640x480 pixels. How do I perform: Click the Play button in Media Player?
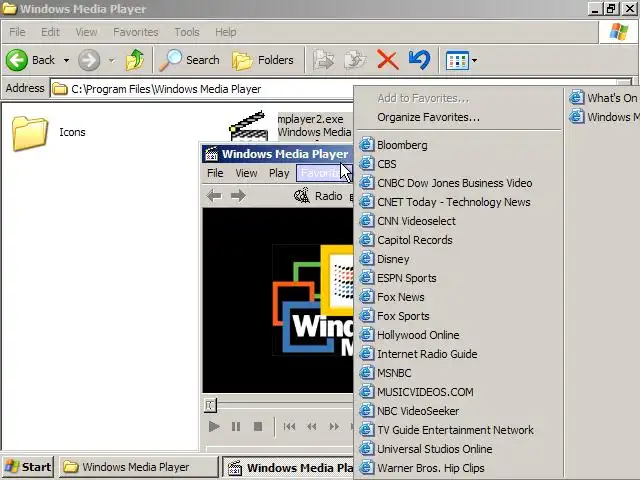(x=214, y=427)
